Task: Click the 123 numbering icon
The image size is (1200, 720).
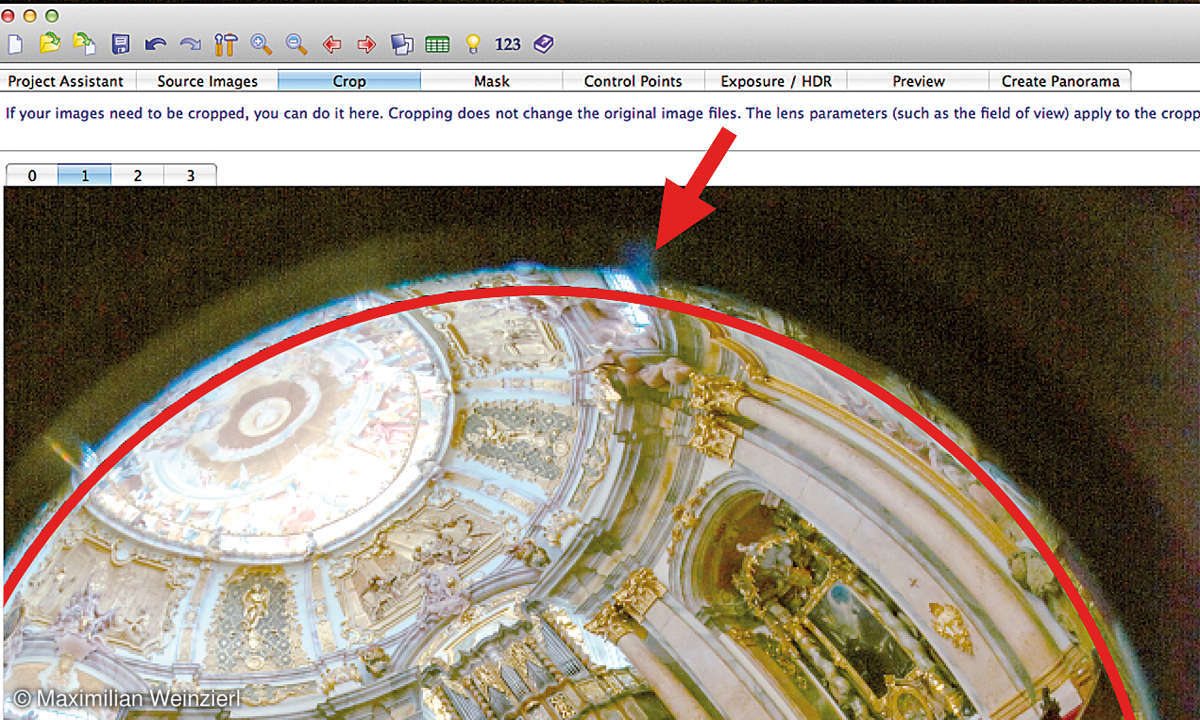Action: pos(508,44)
